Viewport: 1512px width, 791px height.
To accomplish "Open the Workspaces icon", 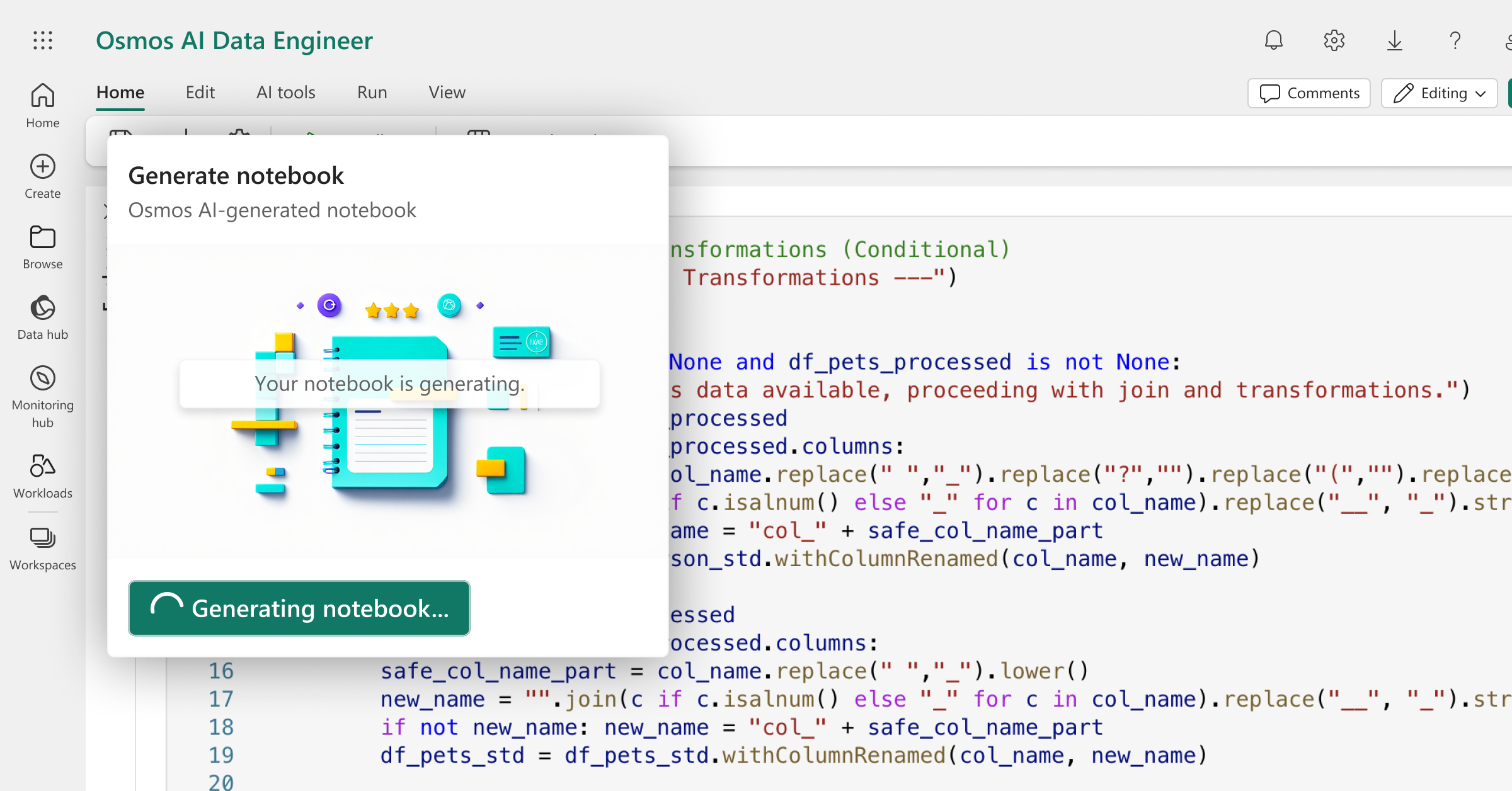I will (43, 538).
